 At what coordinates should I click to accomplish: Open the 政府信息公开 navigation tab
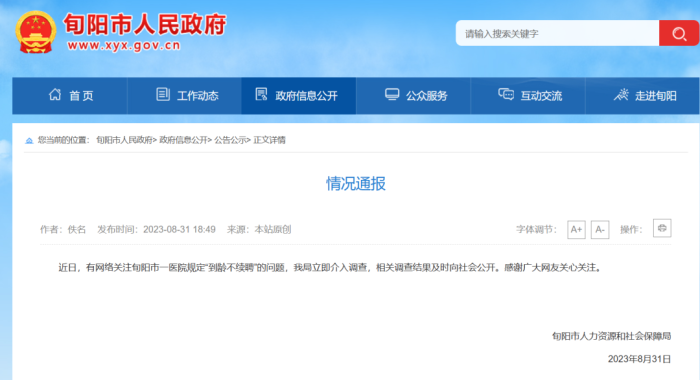pyautogui.click(x=299, y=96)
